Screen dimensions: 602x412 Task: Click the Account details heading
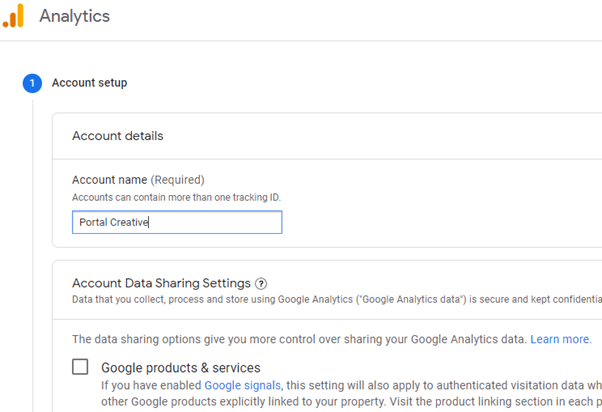(x=118, y=136)
